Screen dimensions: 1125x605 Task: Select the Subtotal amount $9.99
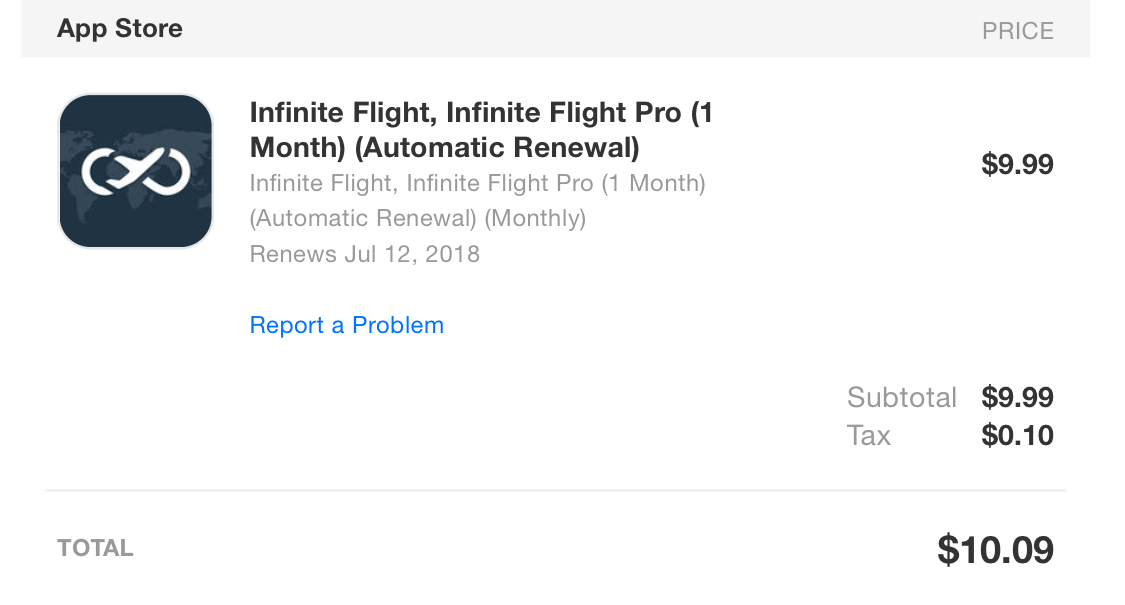point(1017,397)
